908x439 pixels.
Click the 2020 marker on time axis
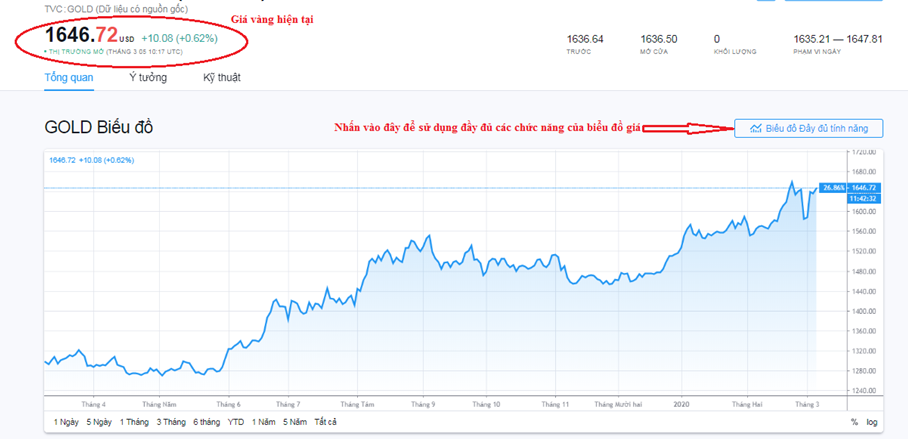tap(682, 404)
